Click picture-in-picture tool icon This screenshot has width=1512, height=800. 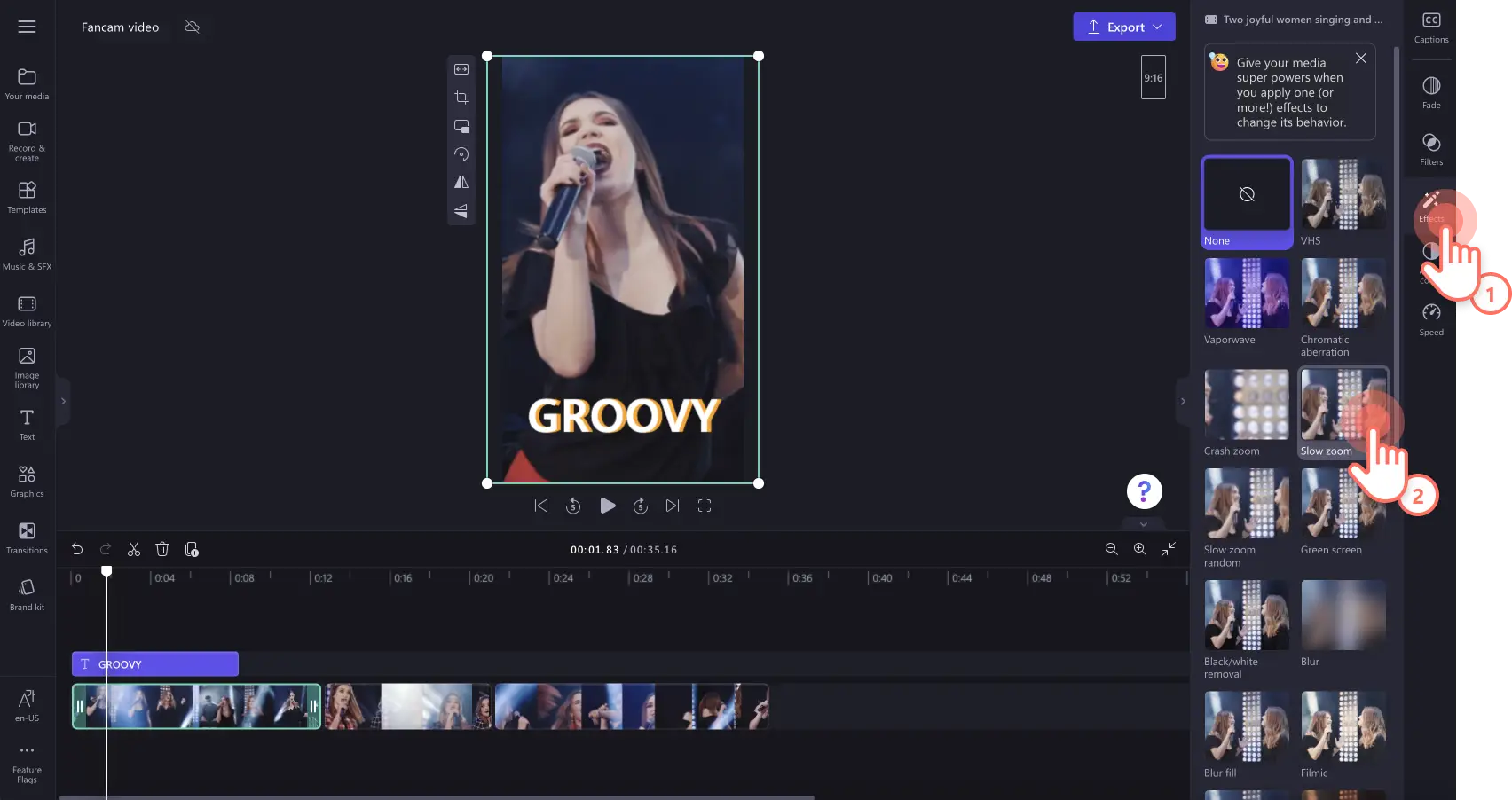461,126
